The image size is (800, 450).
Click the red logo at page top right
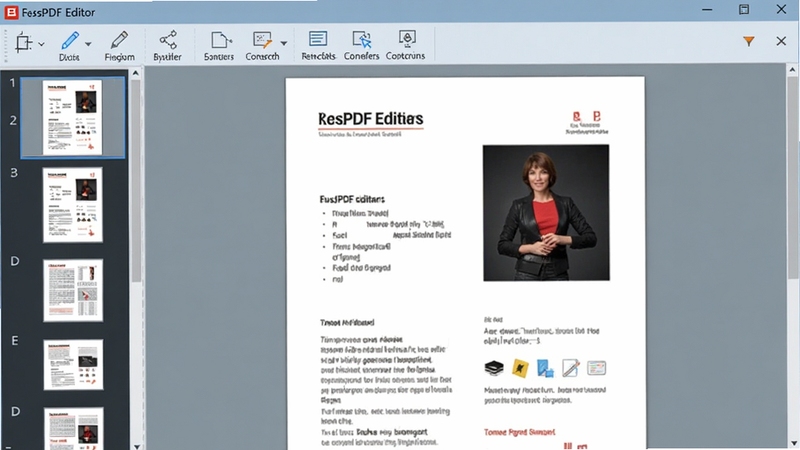pos(587,117)
